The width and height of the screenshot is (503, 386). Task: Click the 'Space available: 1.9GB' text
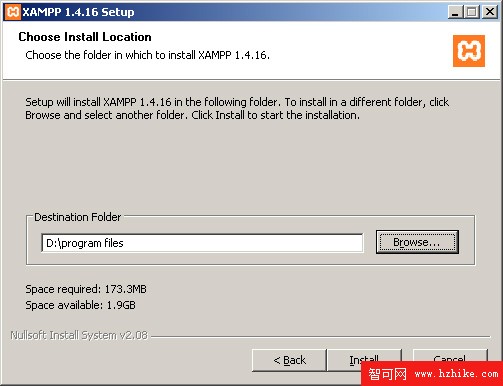click(80, 305)
